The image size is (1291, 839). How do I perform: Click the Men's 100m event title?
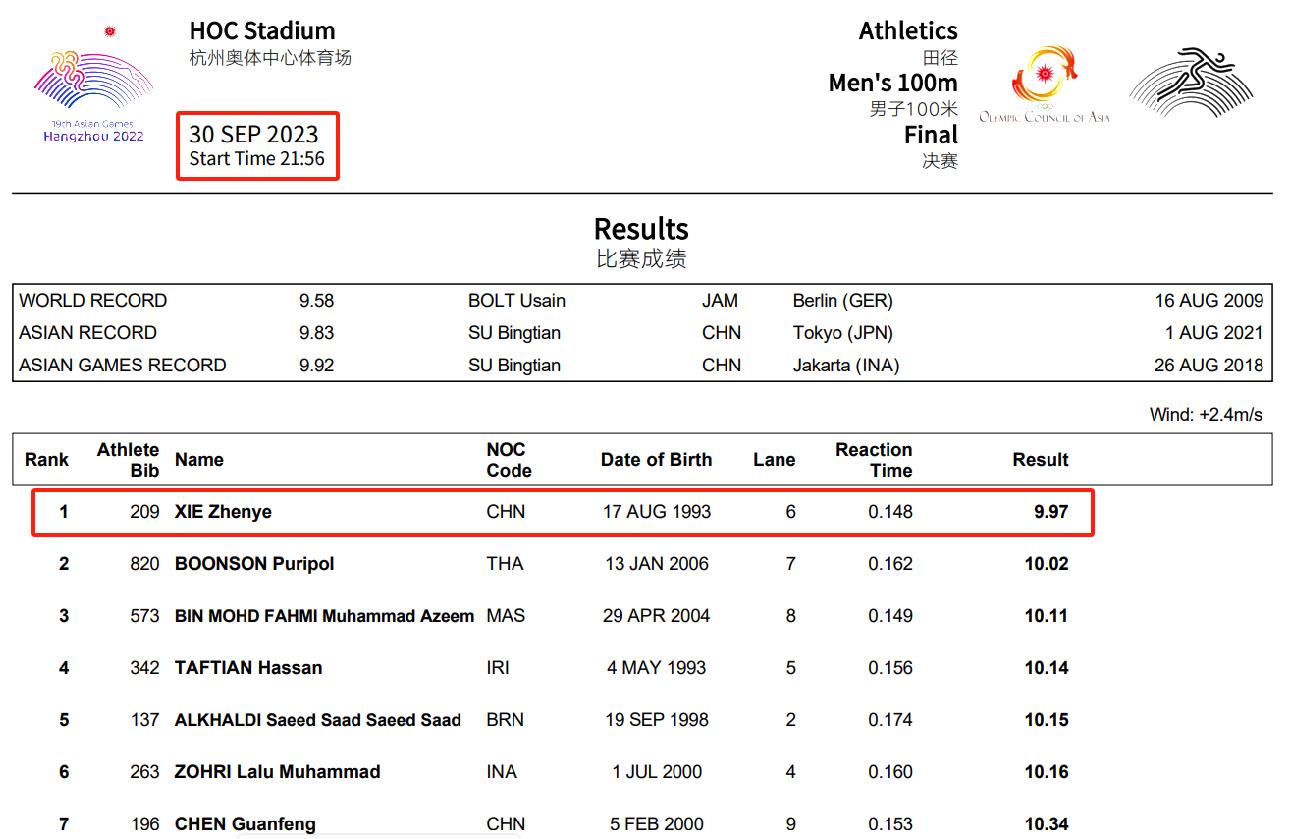(892, 83)
